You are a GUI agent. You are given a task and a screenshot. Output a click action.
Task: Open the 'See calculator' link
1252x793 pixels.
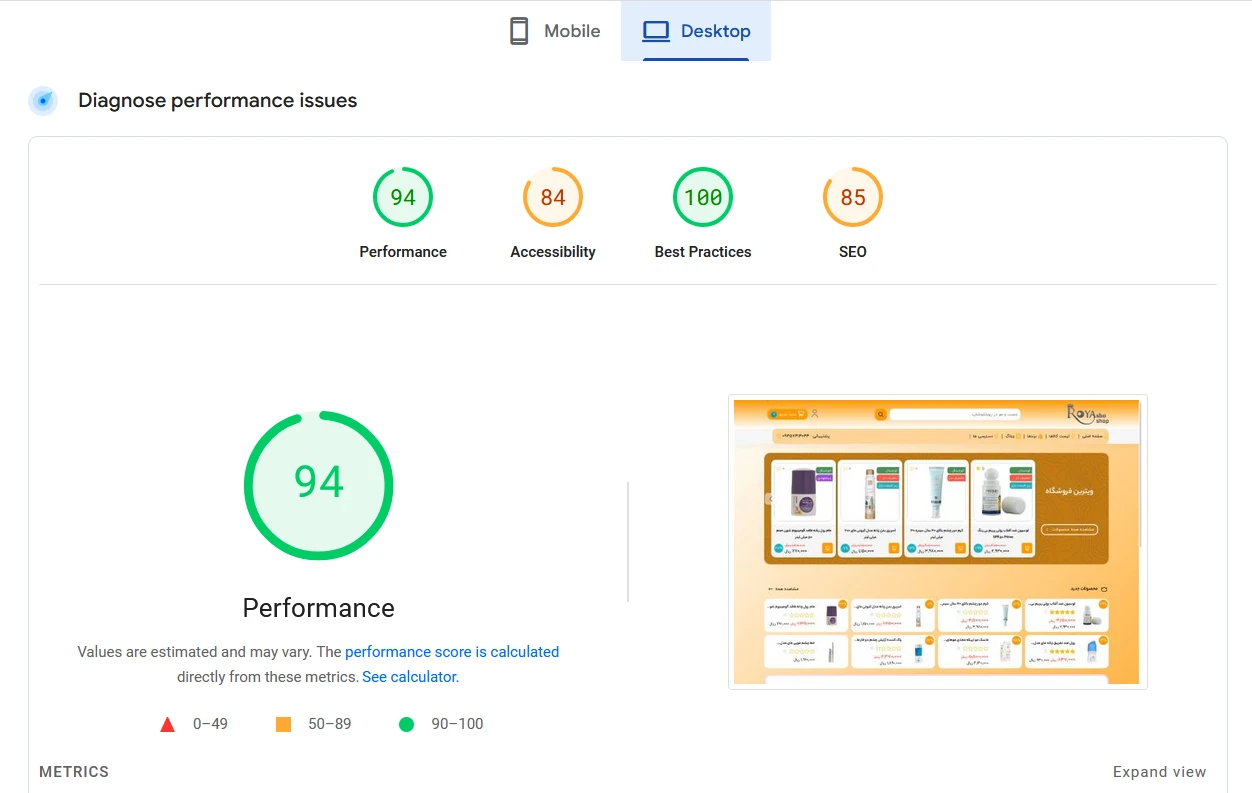click(409, 677)
